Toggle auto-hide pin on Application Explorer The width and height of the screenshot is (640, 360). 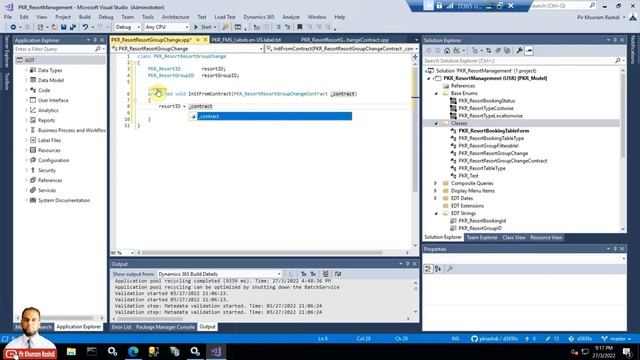coord(96,40)
